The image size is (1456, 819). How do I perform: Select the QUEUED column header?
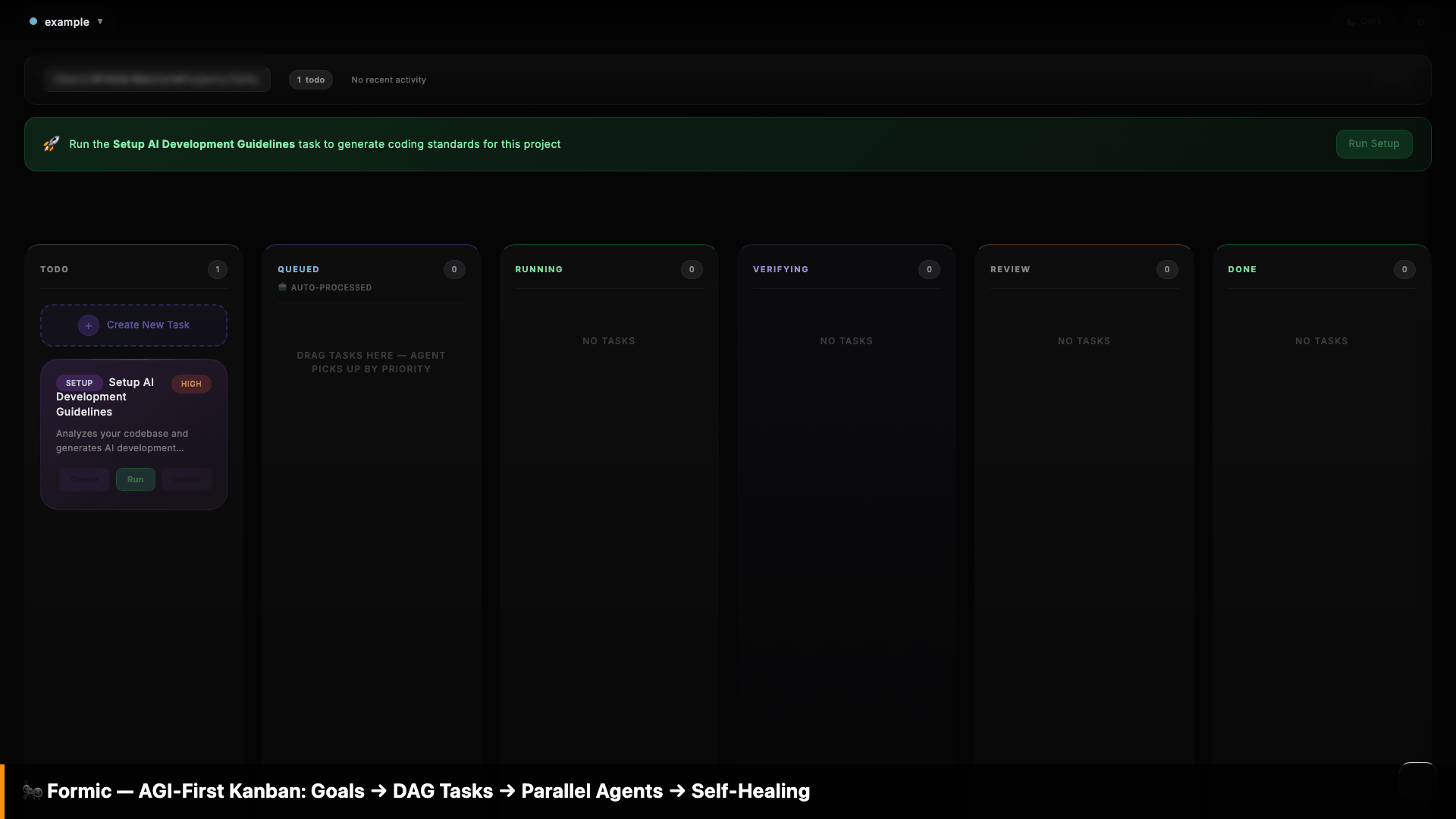(298, 269)
